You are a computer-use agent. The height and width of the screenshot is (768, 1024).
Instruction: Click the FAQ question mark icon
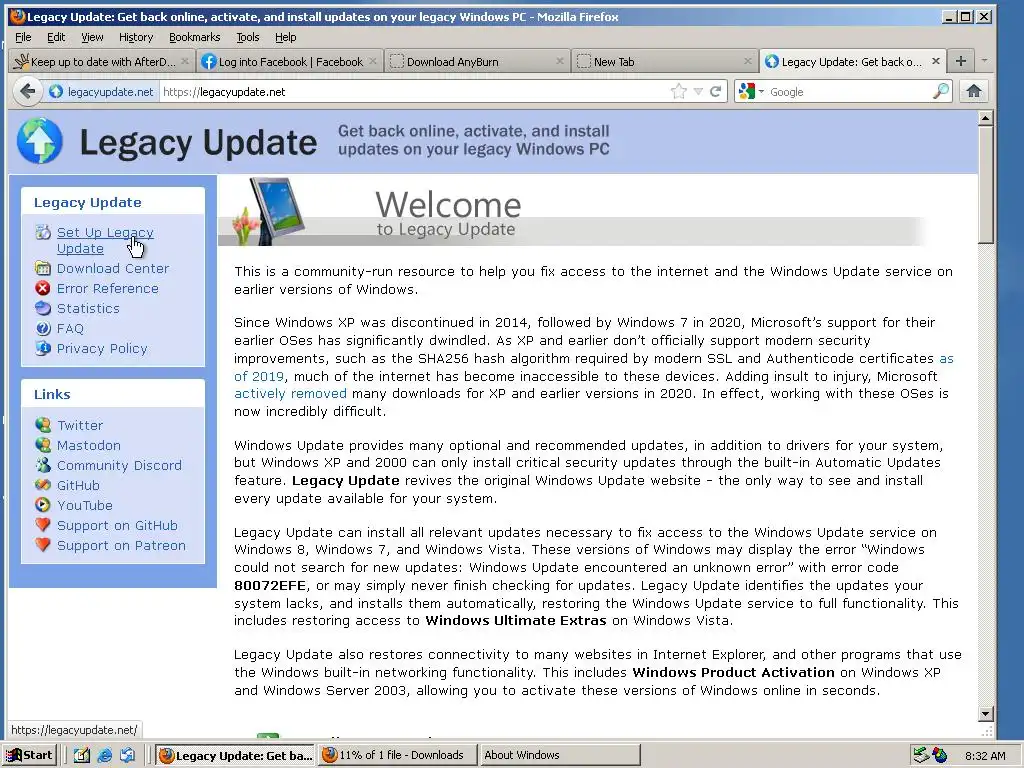pos(43,328)
